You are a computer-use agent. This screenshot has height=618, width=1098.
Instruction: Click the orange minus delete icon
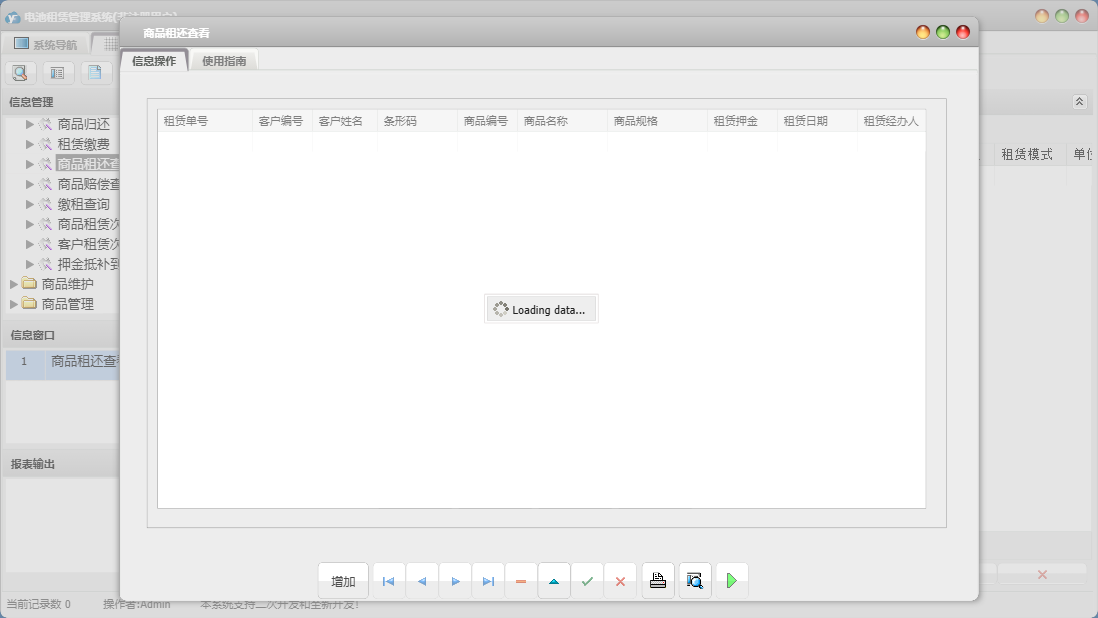click(x=521, y=581)
